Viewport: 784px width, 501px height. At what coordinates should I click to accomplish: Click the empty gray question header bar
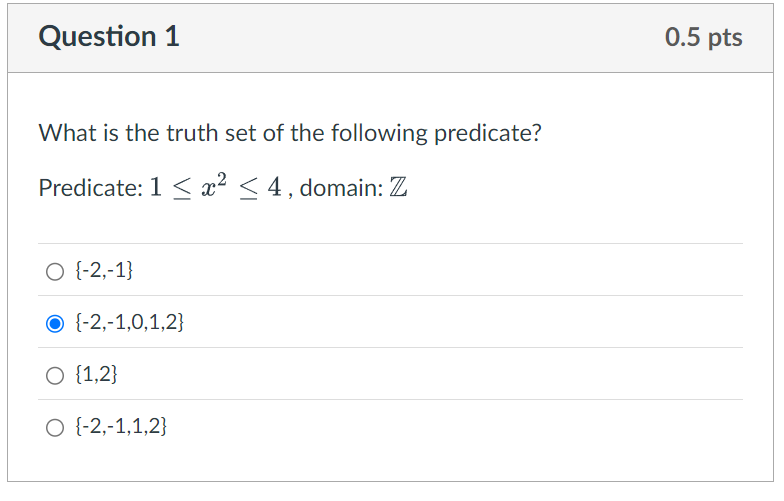pos(420,38)
